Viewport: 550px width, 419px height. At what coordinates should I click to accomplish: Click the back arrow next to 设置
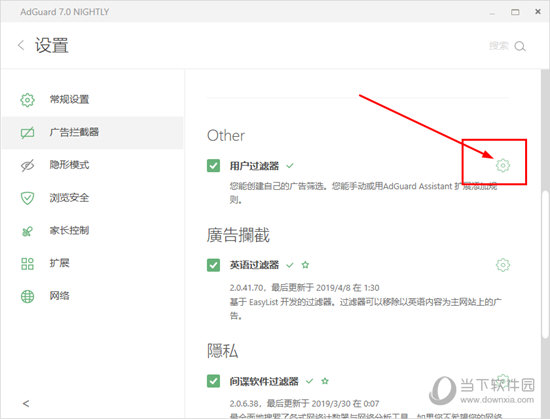coord(21,45)
